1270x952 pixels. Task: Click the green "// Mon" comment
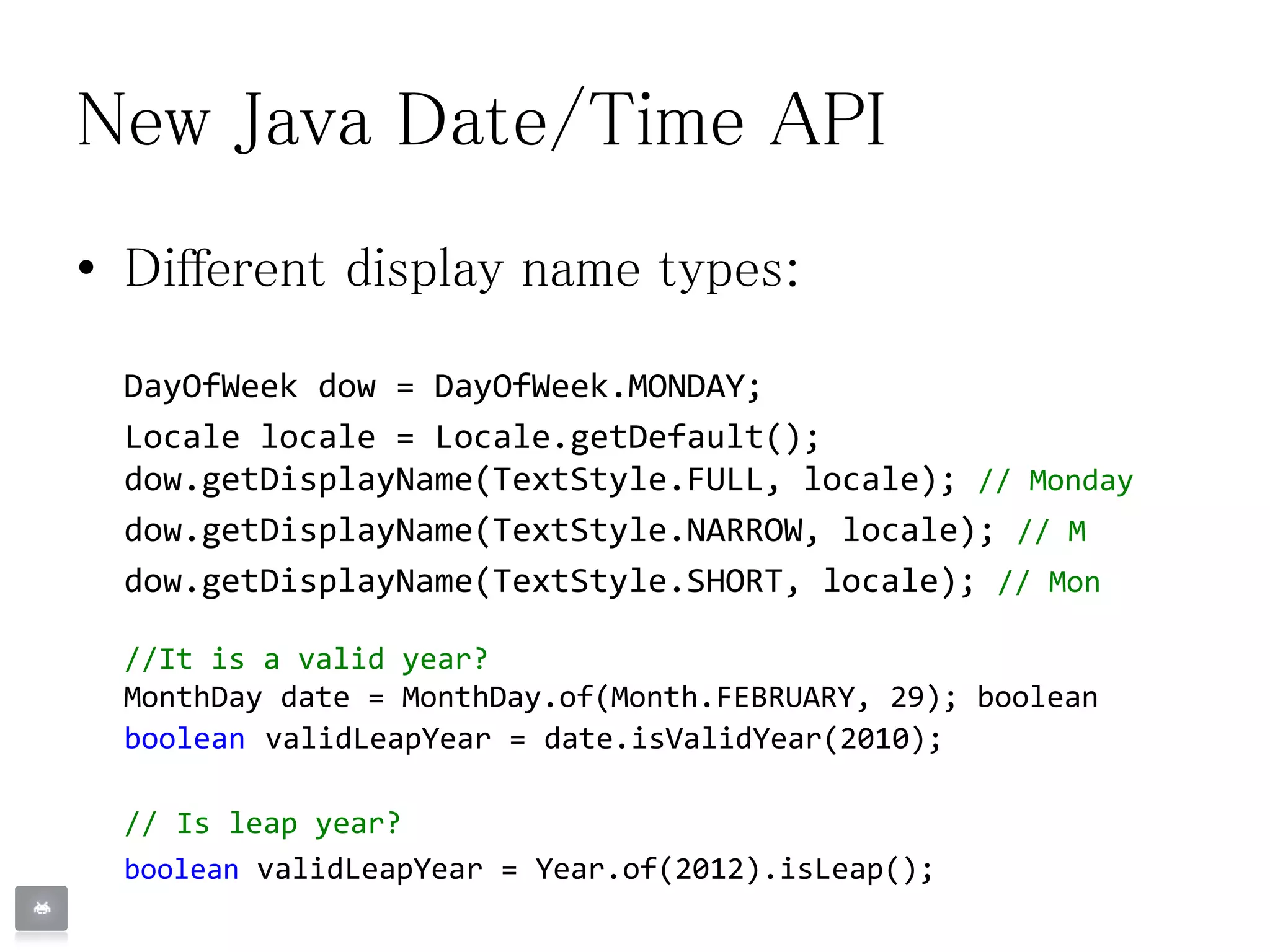pos(1049,583)
